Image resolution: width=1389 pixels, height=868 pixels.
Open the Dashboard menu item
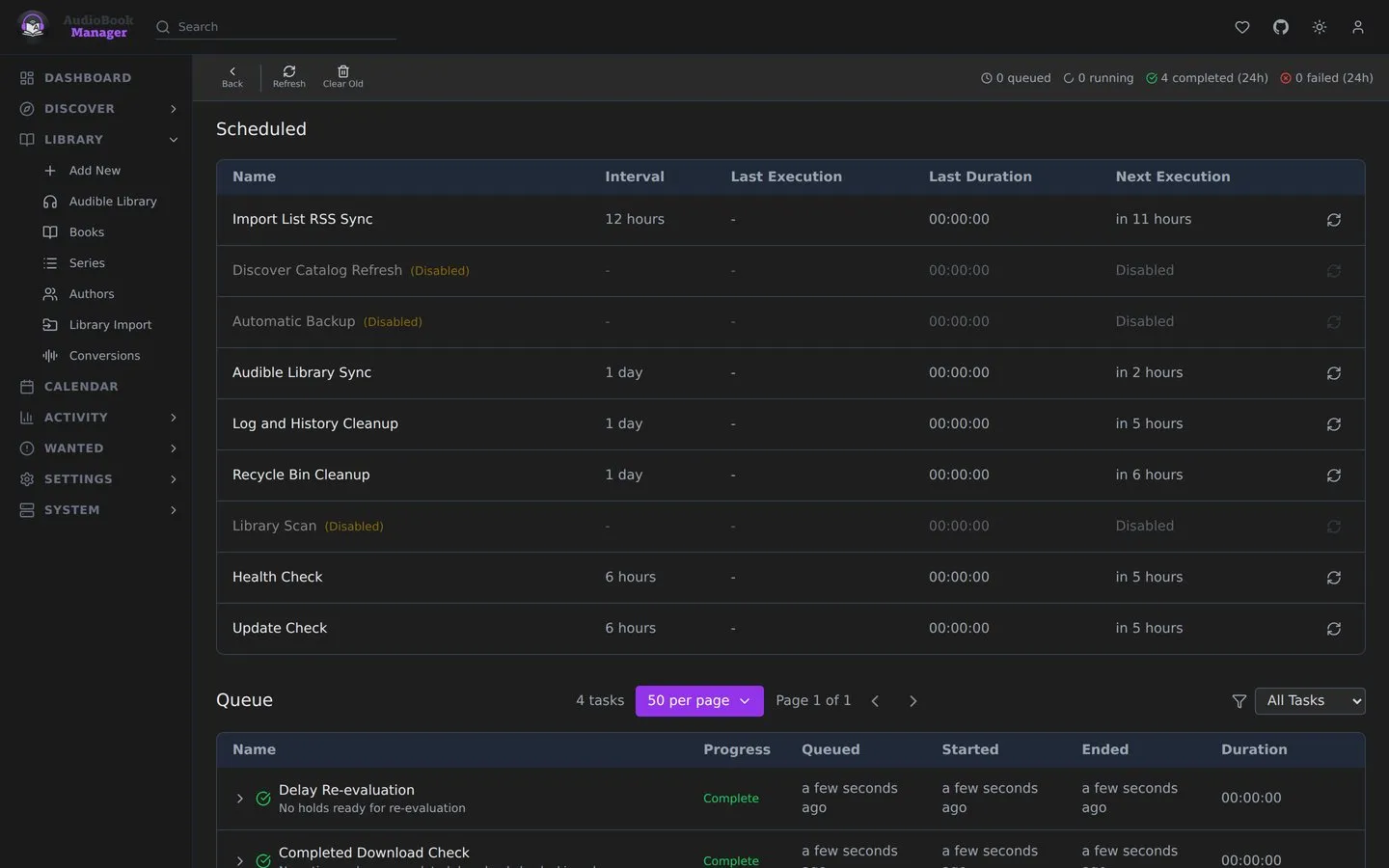point(95,78)
